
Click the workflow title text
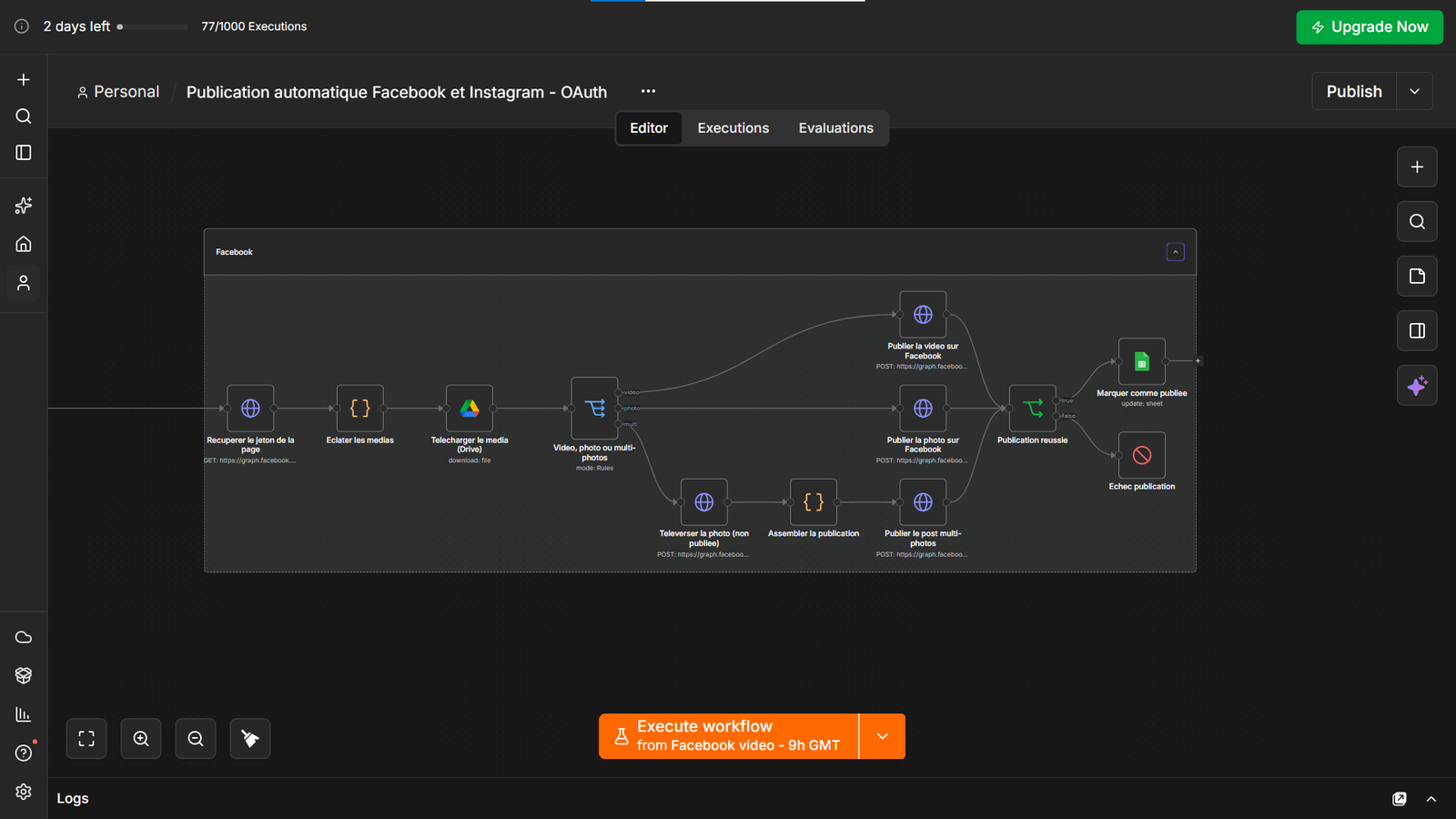[x=397, y=92]
